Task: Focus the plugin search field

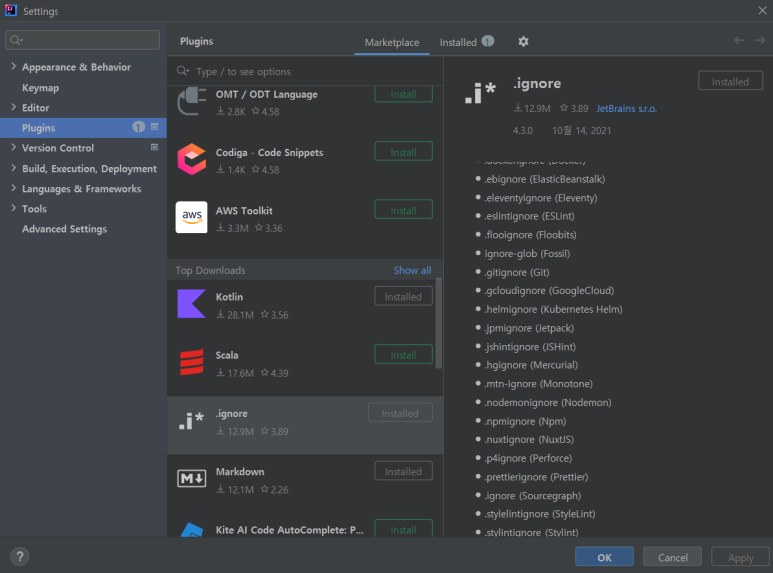Action: (x=305, y=72)
